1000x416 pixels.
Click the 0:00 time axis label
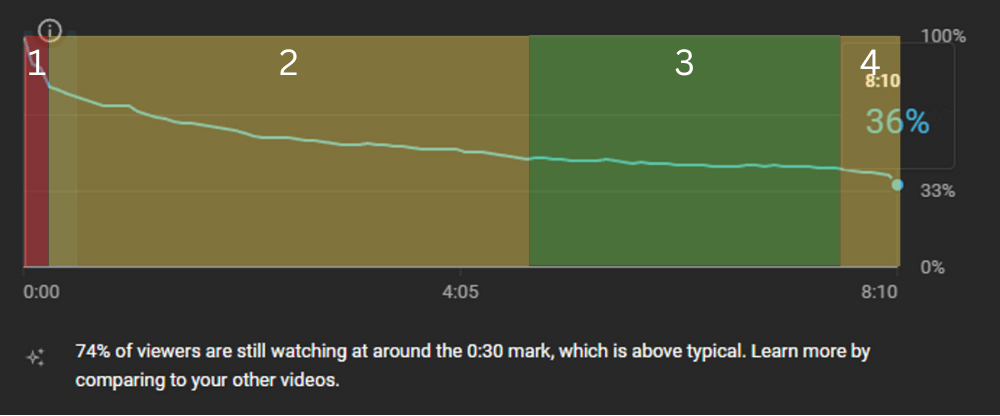click(41, 293)
